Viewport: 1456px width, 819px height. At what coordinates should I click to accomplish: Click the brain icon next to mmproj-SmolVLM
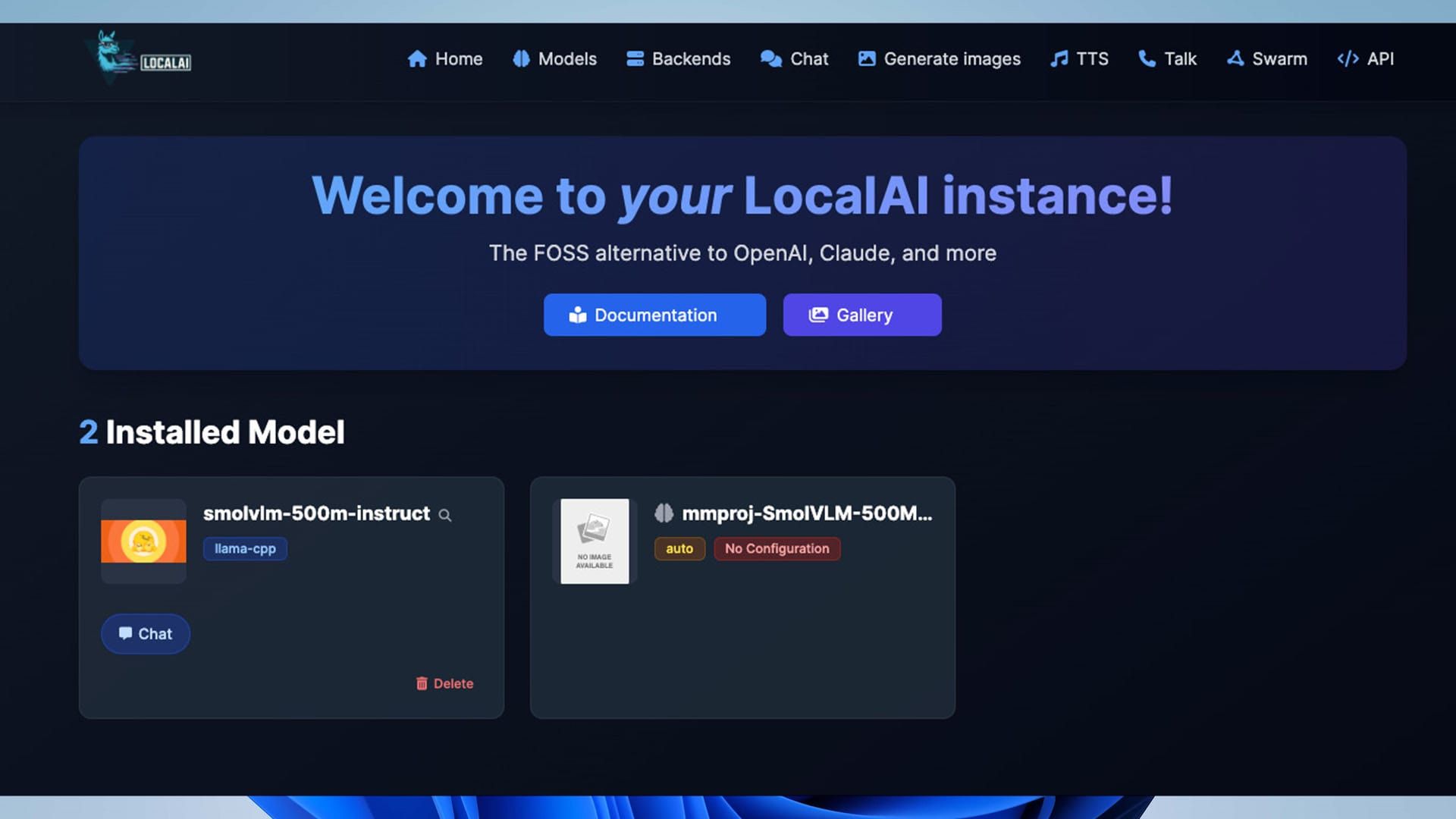click(x=664, y=513)
